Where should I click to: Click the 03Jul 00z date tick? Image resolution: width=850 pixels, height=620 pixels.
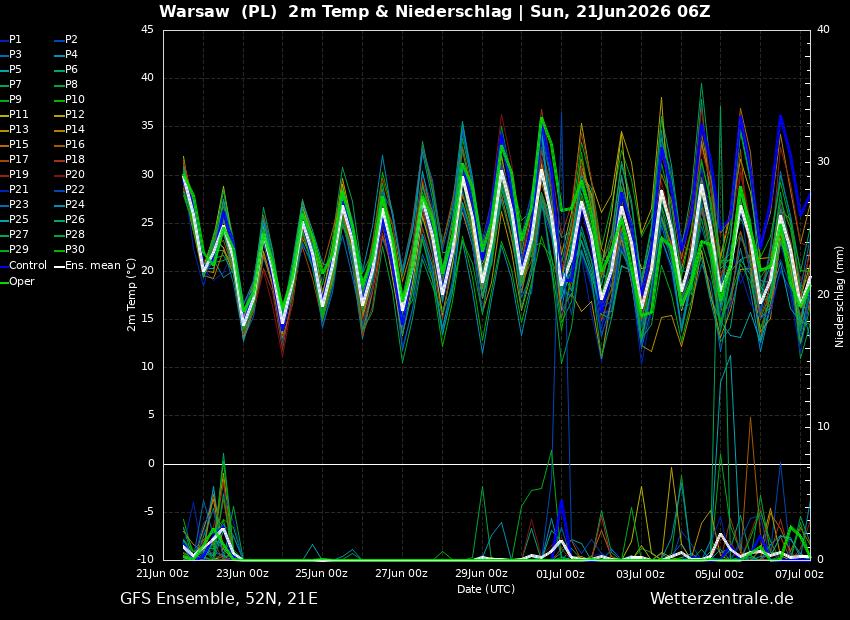click(640, 574)
